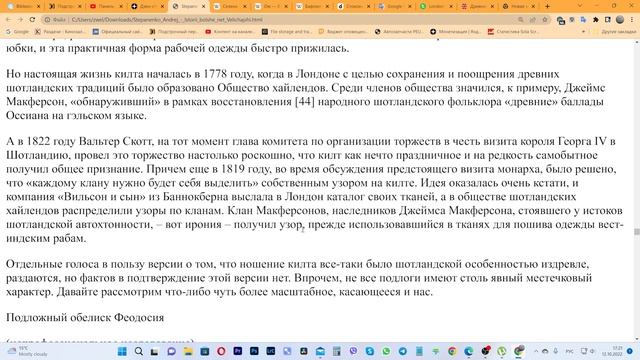
Task: Open Microsoft Edge from the taskbar
Action: pos(469,351)
